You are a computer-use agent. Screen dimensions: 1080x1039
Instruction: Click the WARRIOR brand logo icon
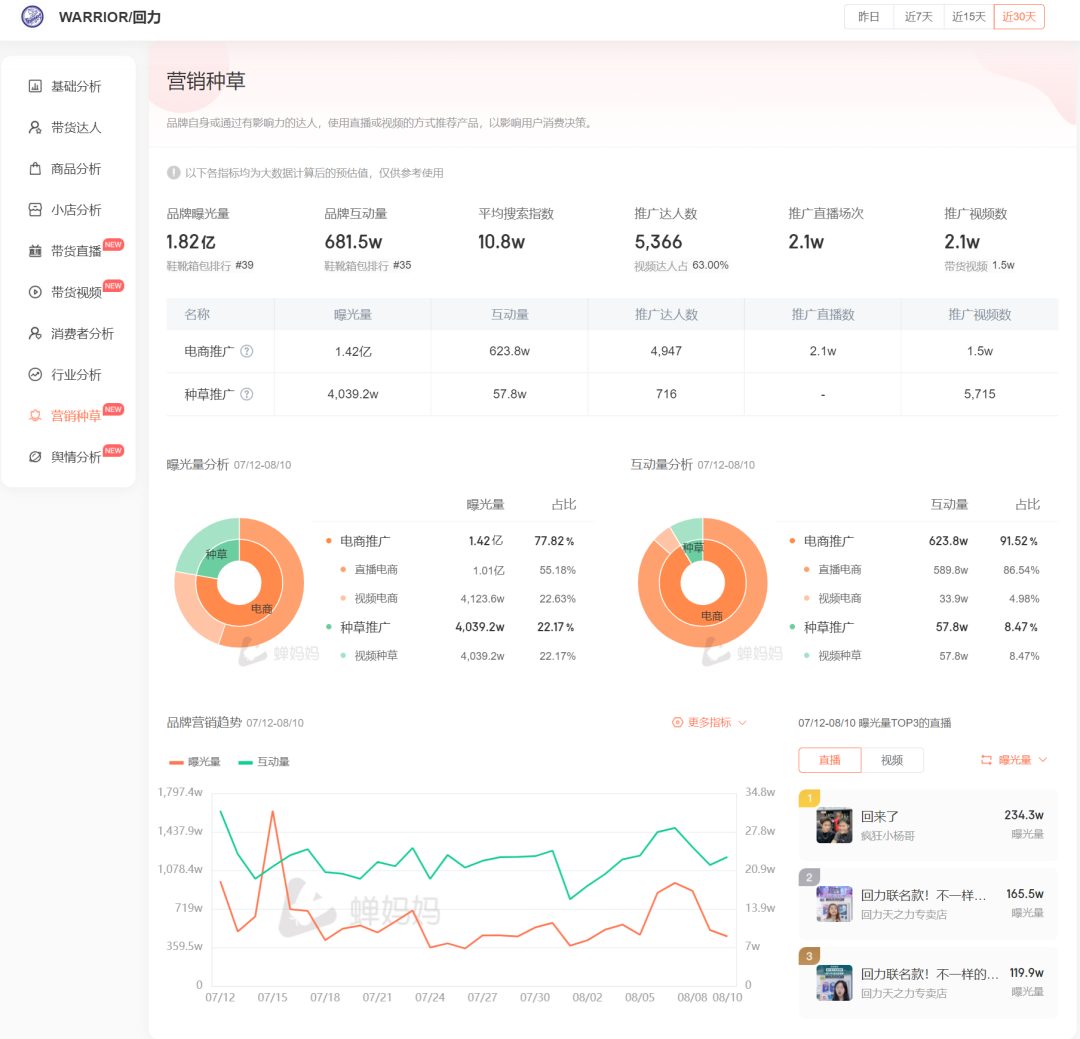(x=32, y=17)
